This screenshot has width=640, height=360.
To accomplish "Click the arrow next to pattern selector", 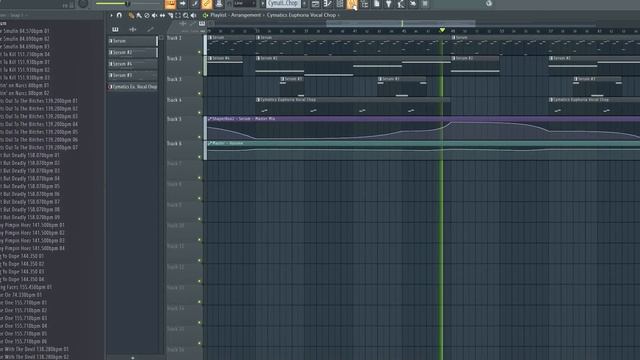I will click(x=262, y=4).
